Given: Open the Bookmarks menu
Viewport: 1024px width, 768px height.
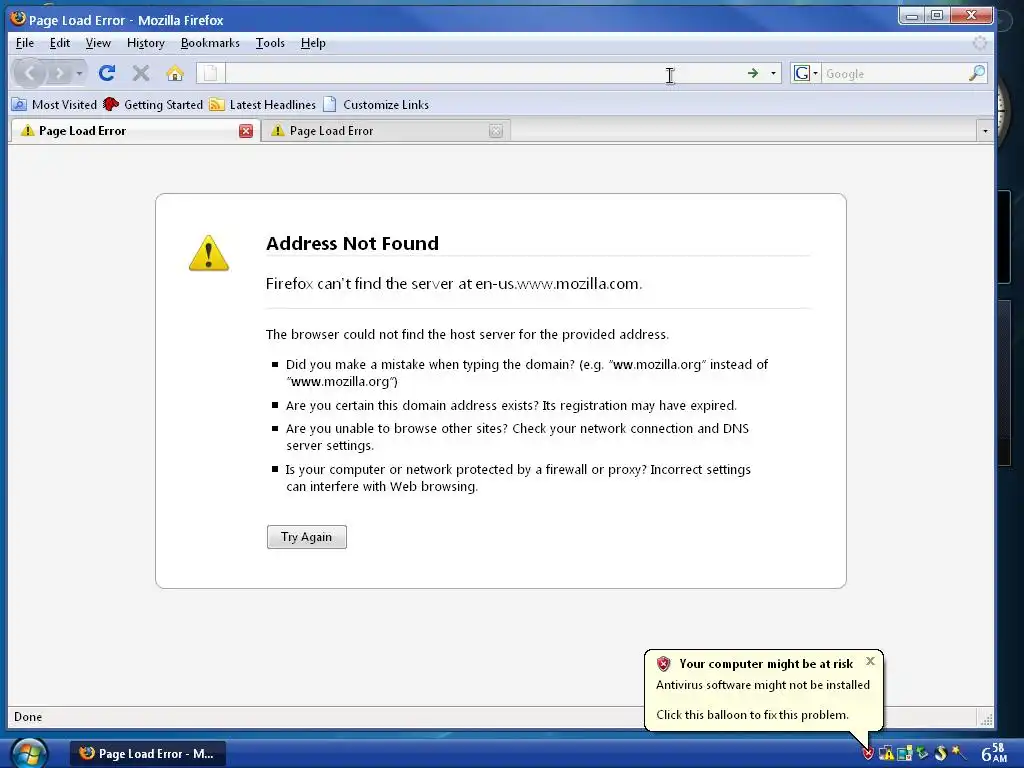Looking at the screenshot, I should point(210,43).
